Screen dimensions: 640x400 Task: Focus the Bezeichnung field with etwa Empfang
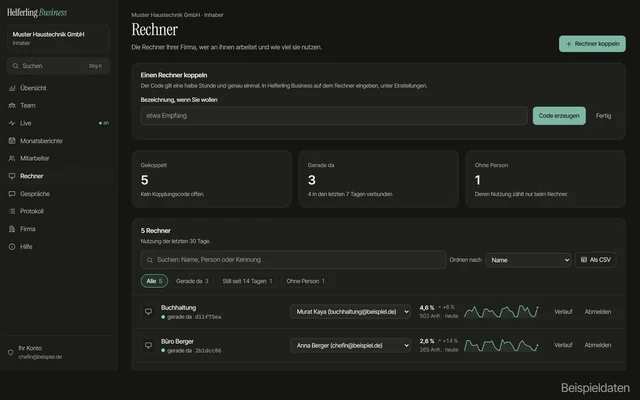point(334,116)
